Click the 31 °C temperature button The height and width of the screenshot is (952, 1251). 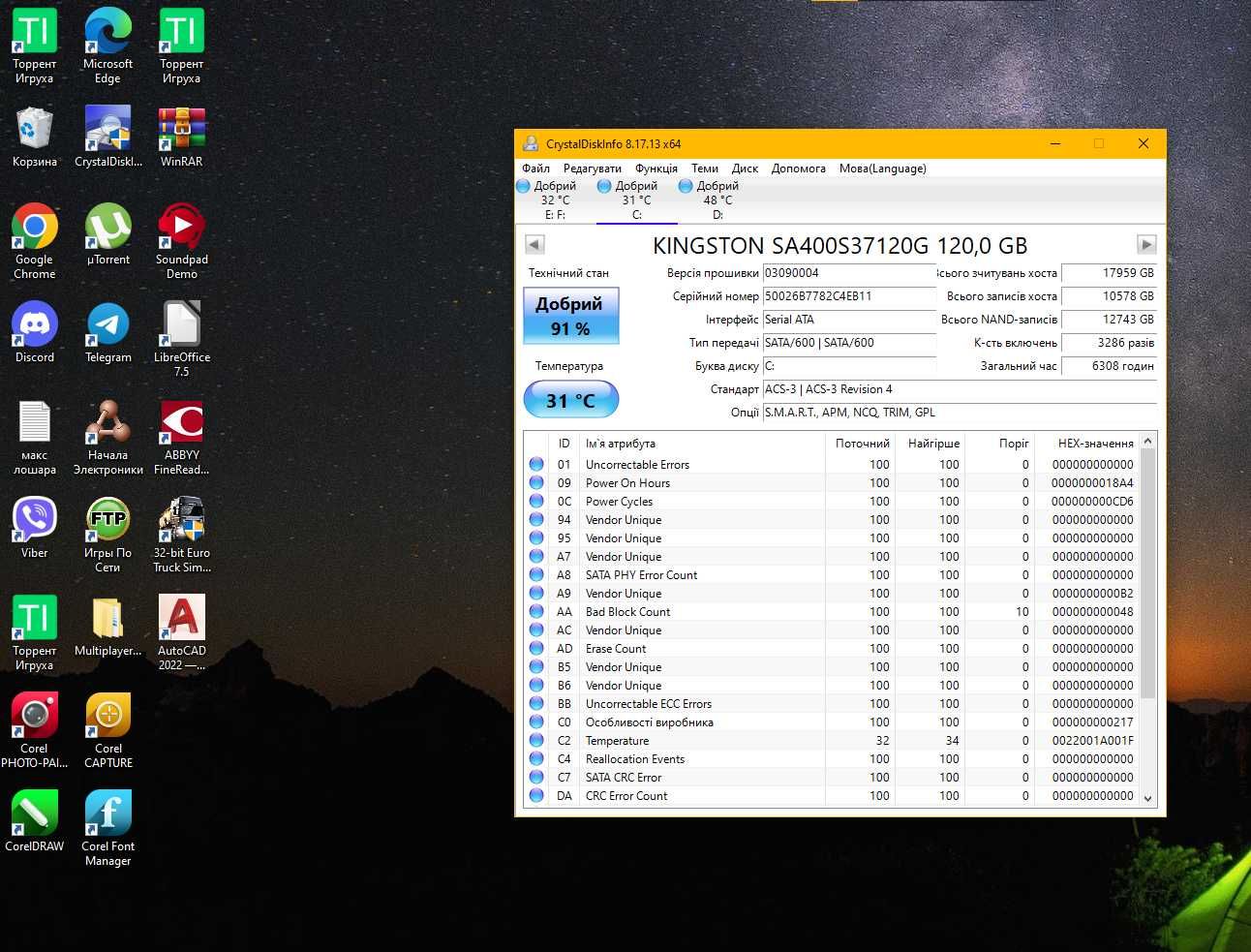[x=570, y=400]
